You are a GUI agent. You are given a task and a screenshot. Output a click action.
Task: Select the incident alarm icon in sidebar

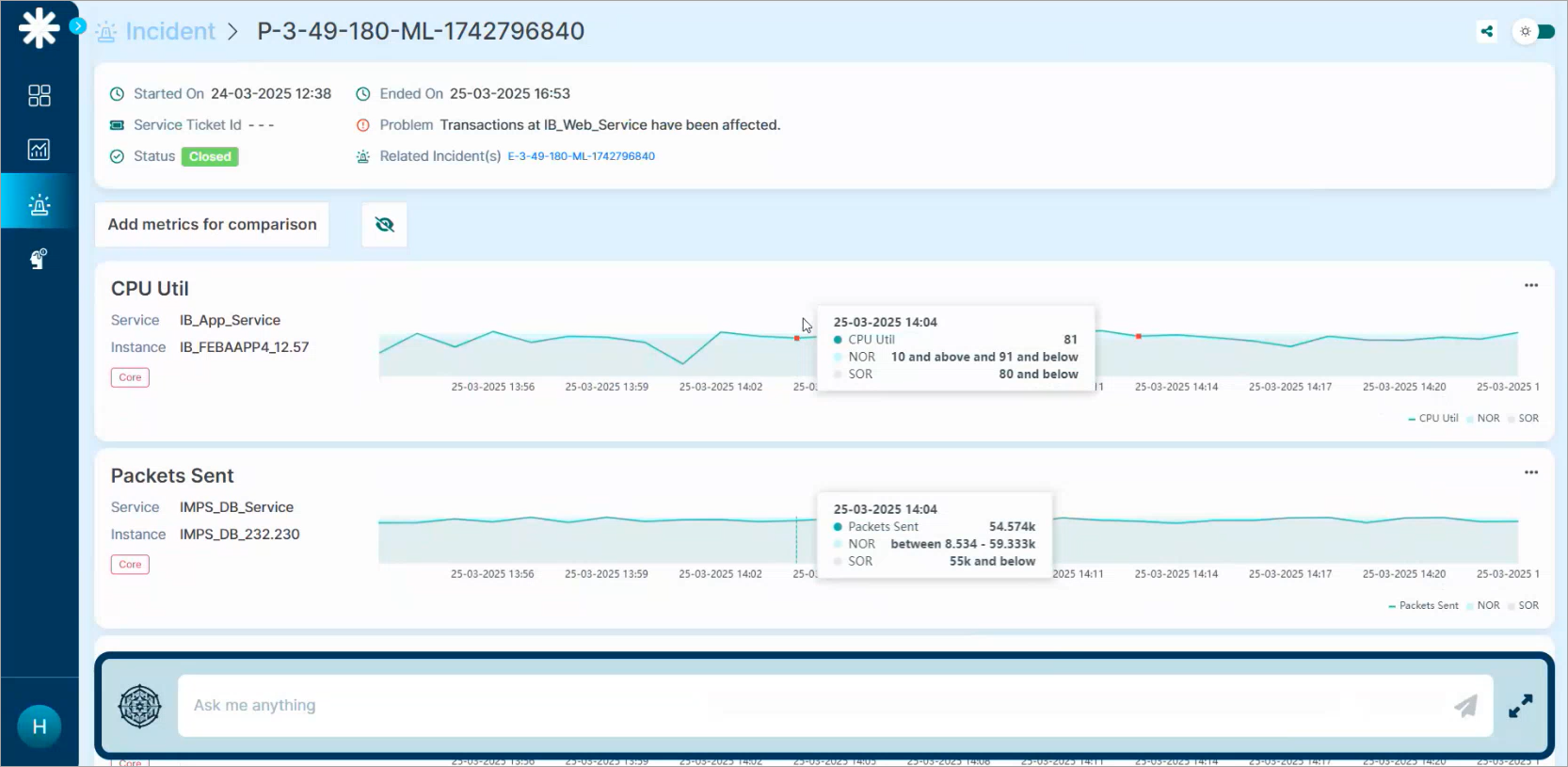[x=40, y=204]
